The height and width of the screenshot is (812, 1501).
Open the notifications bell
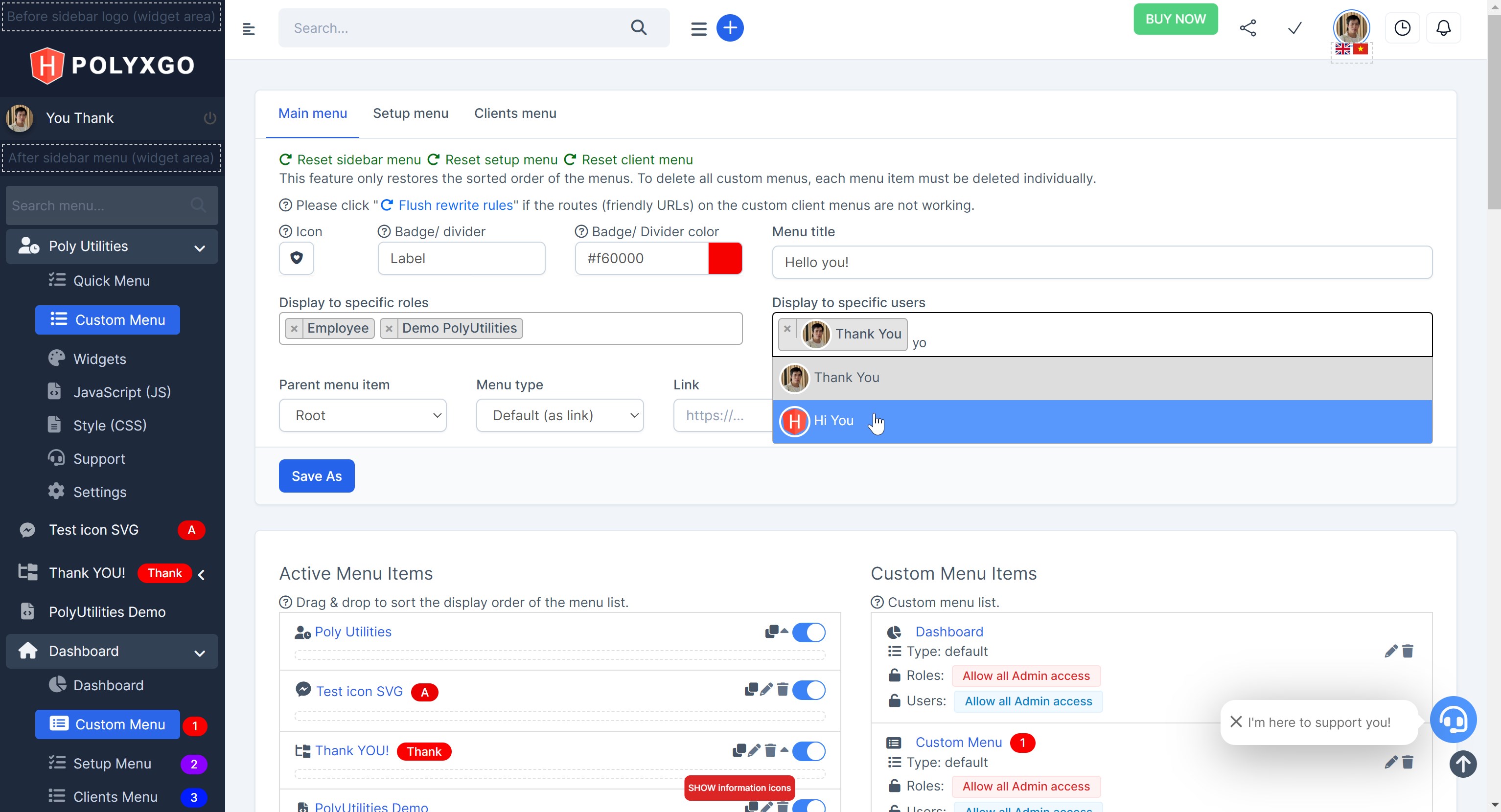[x=1443, y=28]
